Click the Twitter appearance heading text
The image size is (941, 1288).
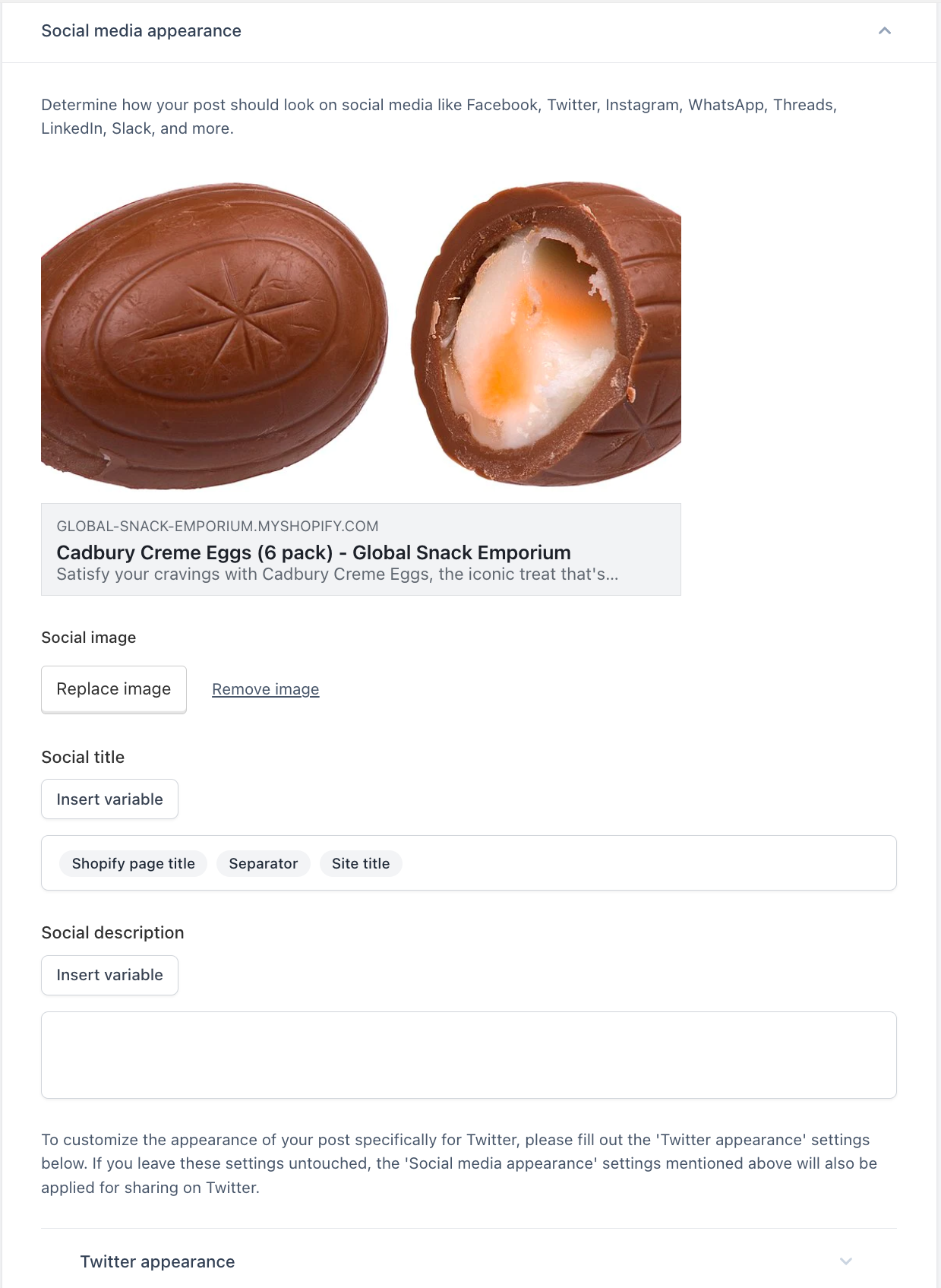[x=157, y=1261]
